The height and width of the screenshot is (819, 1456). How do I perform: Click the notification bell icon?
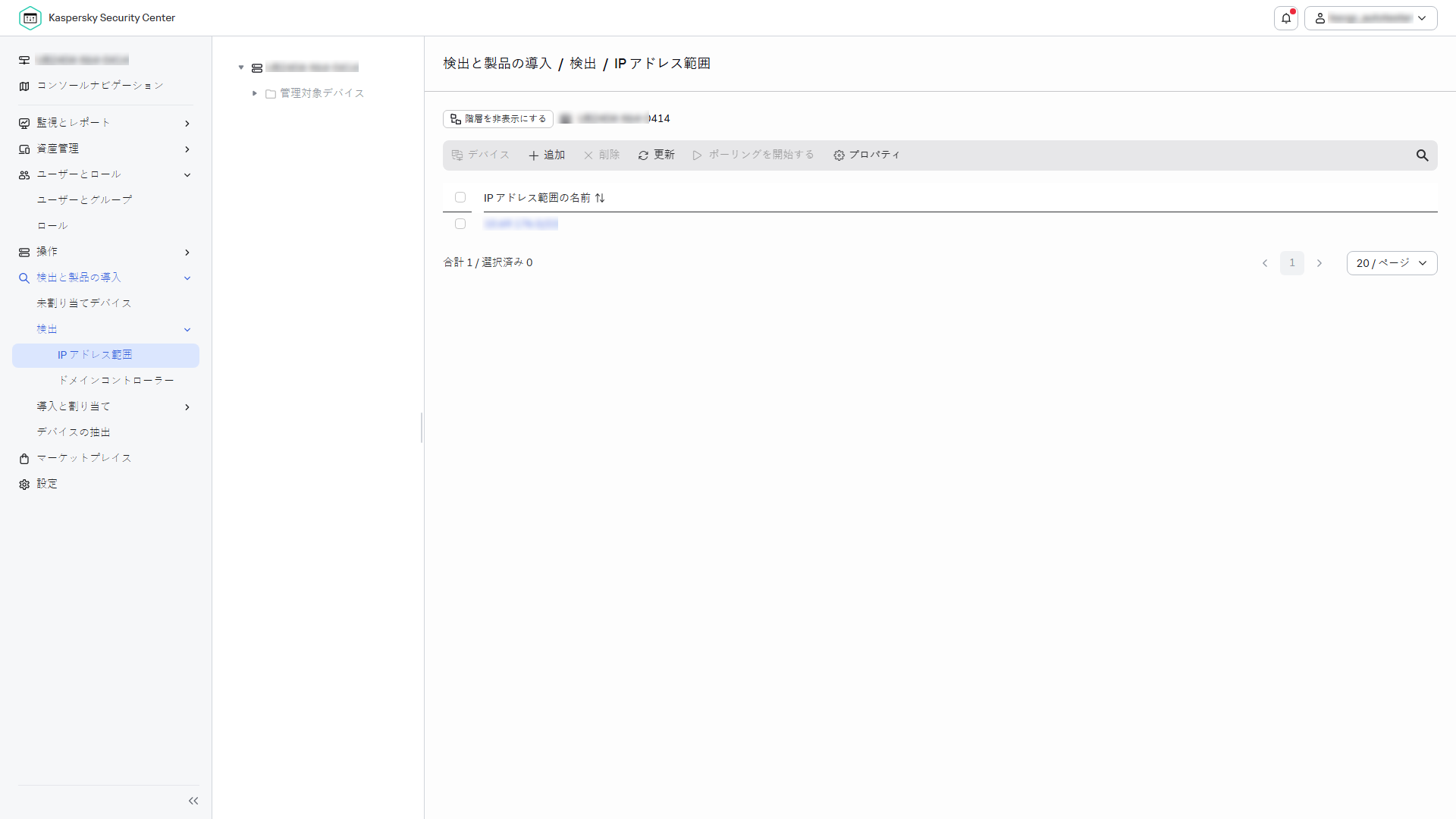click(x=1285, y=17)
